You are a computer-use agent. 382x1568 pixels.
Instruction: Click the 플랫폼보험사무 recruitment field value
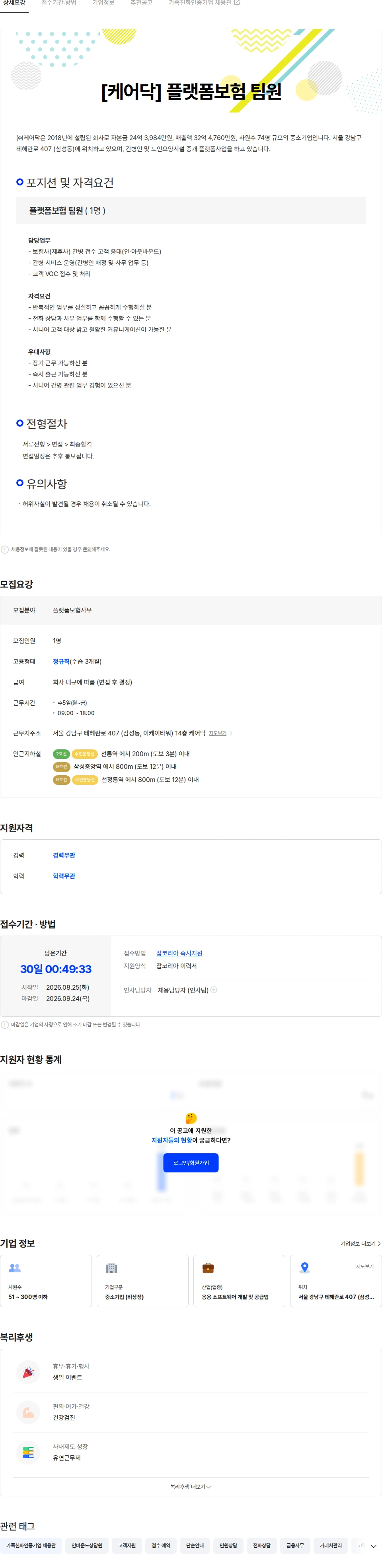pos(72,610)
